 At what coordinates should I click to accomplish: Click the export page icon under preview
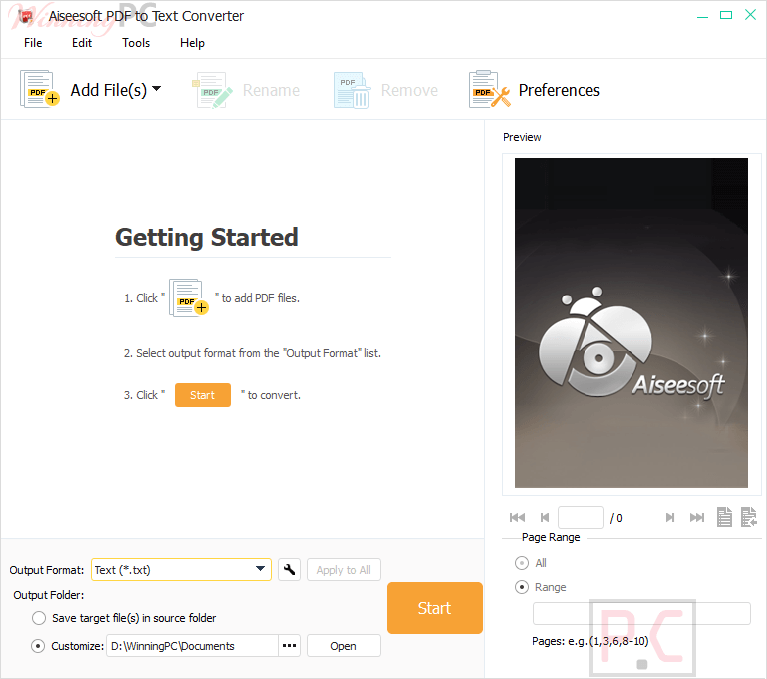pos(748,517)
